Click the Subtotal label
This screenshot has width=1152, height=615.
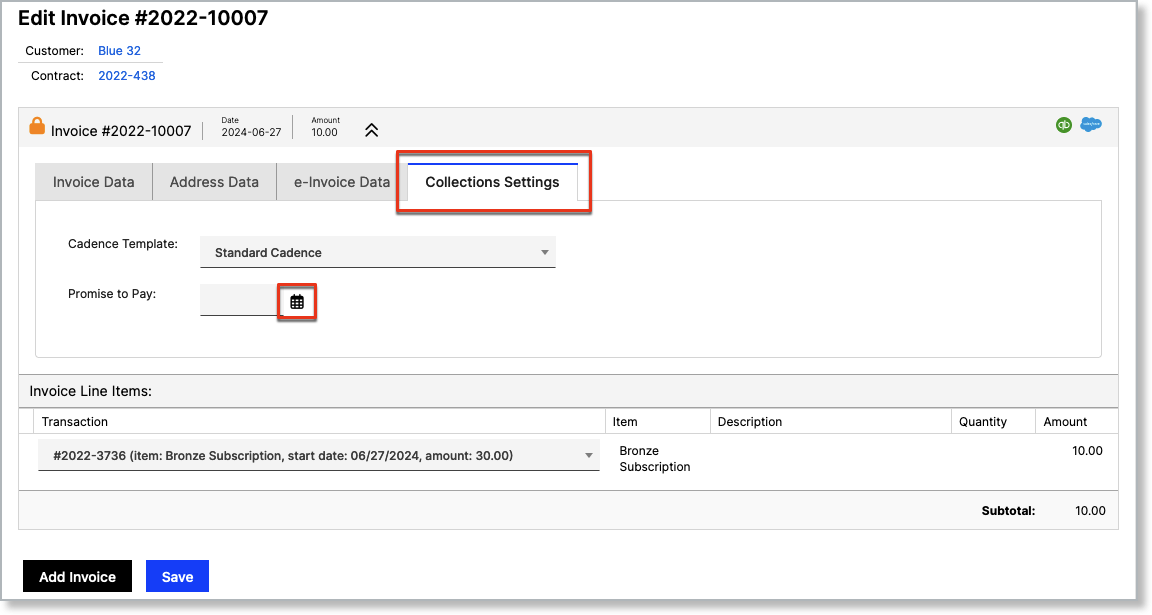tap(1008, 511)
